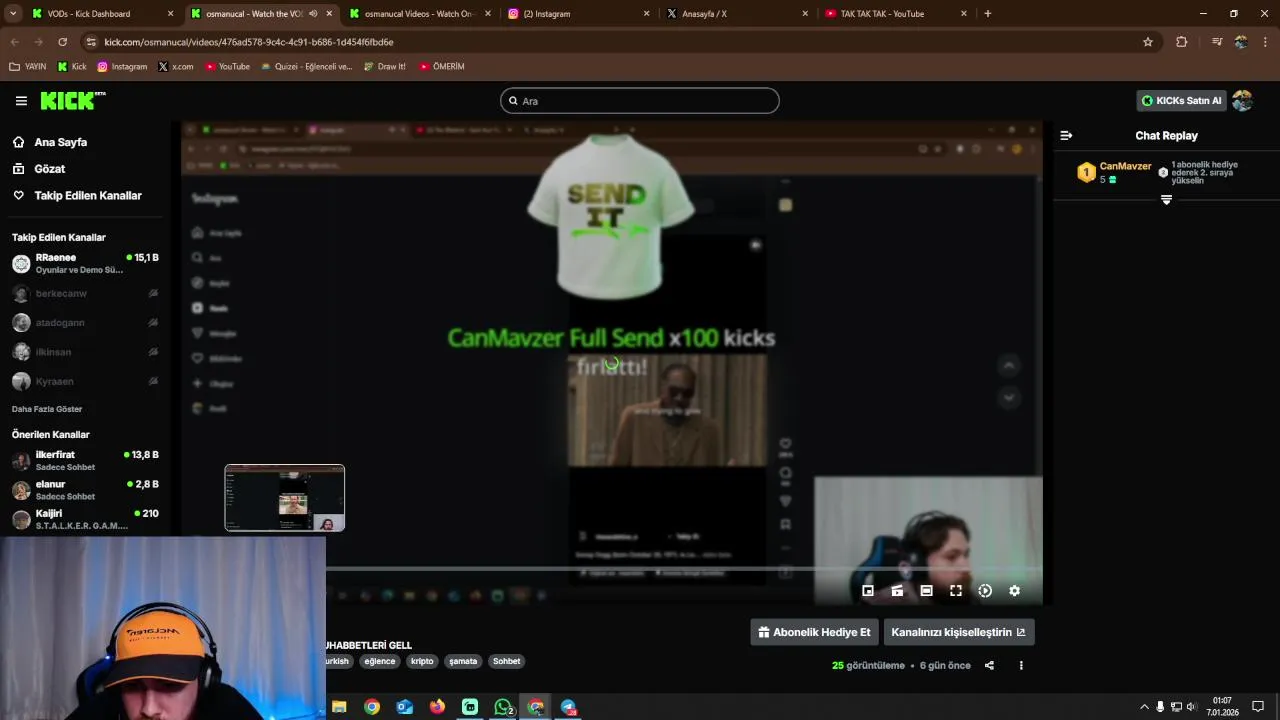Switch to VODs - Kick Dashboard tab
The height and width of the screenshot is (720, 1280).
point(104,14)
